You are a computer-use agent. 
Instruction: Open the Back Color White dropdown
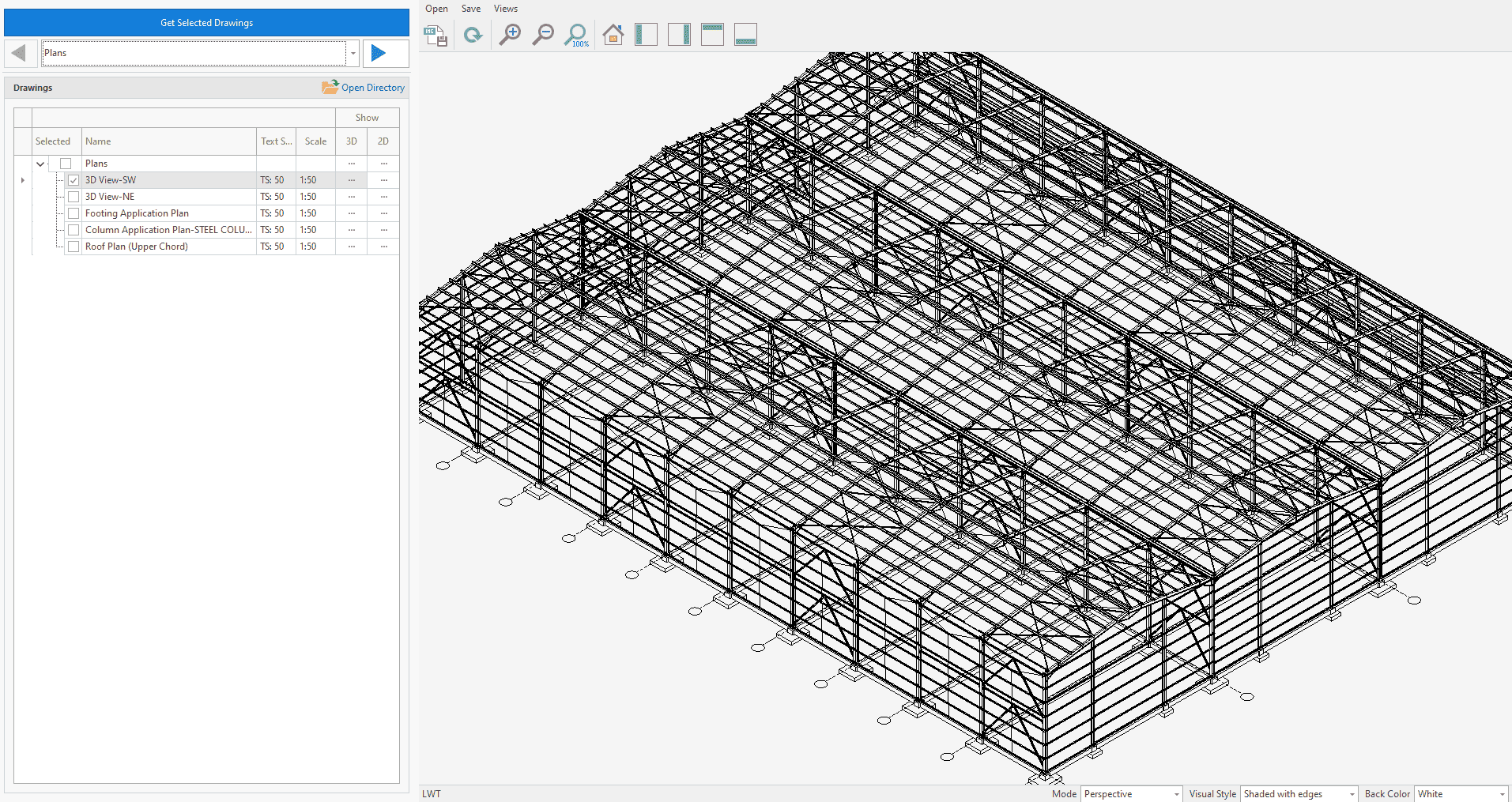point(1461,794)
